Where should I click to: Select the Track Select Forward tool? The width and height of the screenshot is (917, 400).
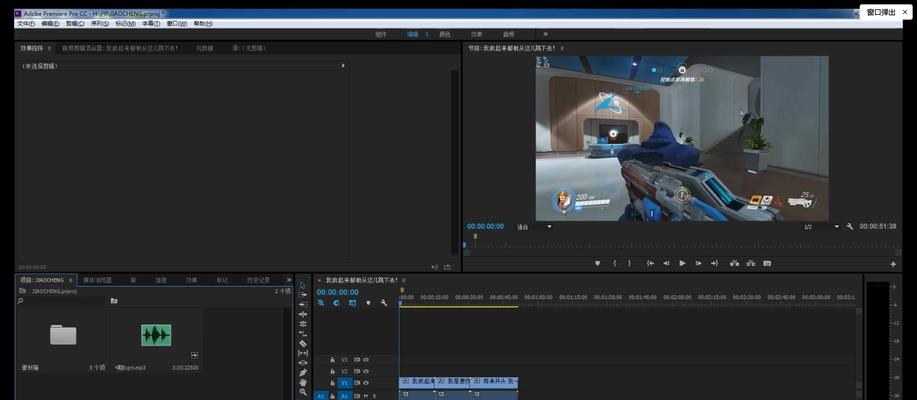(302, 295)
